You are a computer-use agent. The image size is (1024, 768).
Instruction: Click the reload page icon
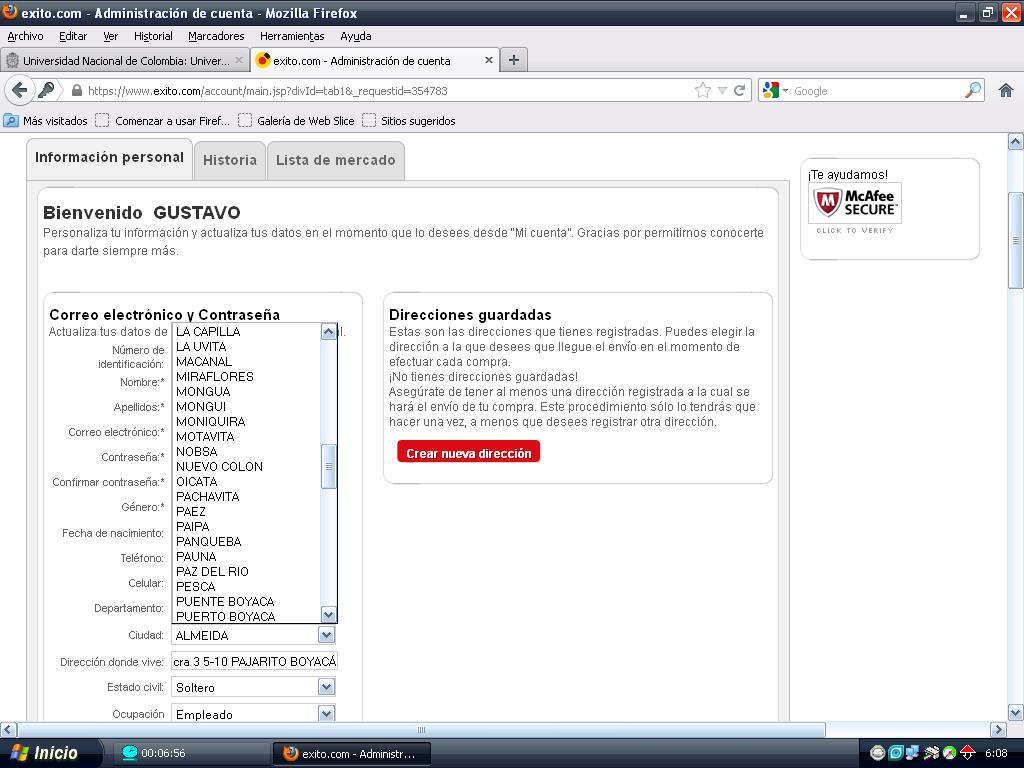click(x=740, y=90)
